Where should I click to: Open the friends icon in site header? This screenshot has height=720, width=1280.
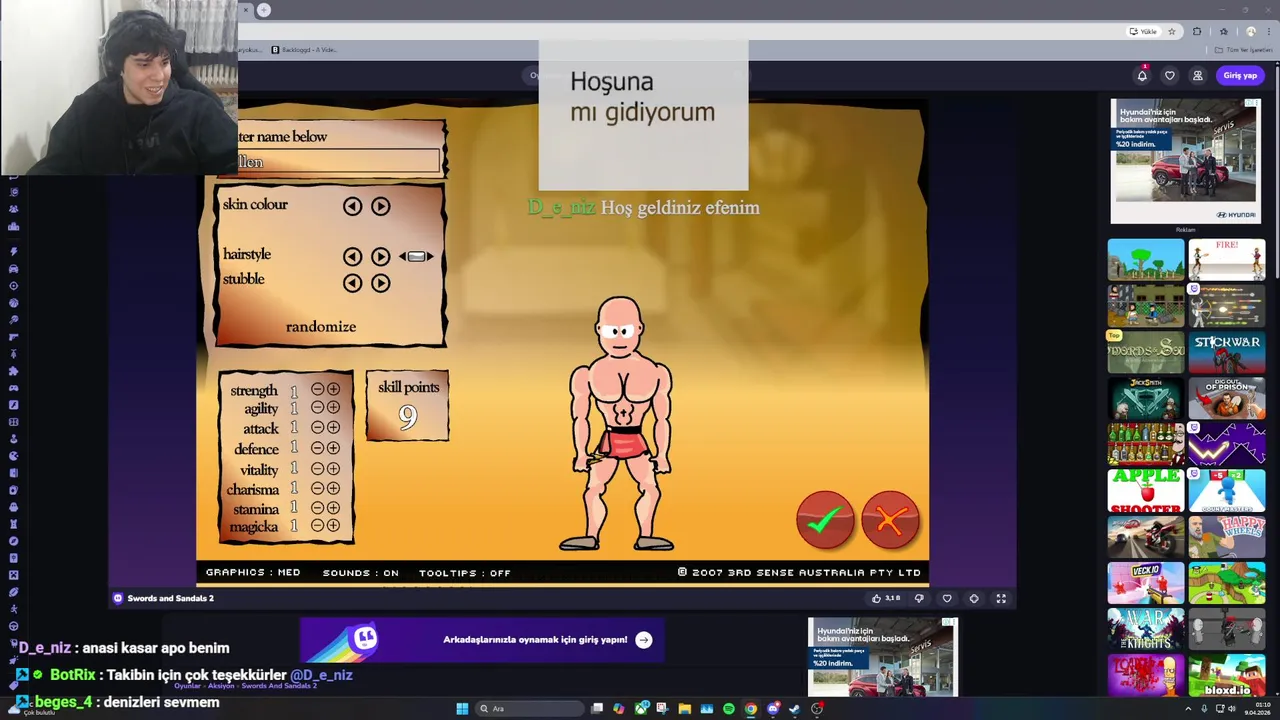pos(1197,76)
